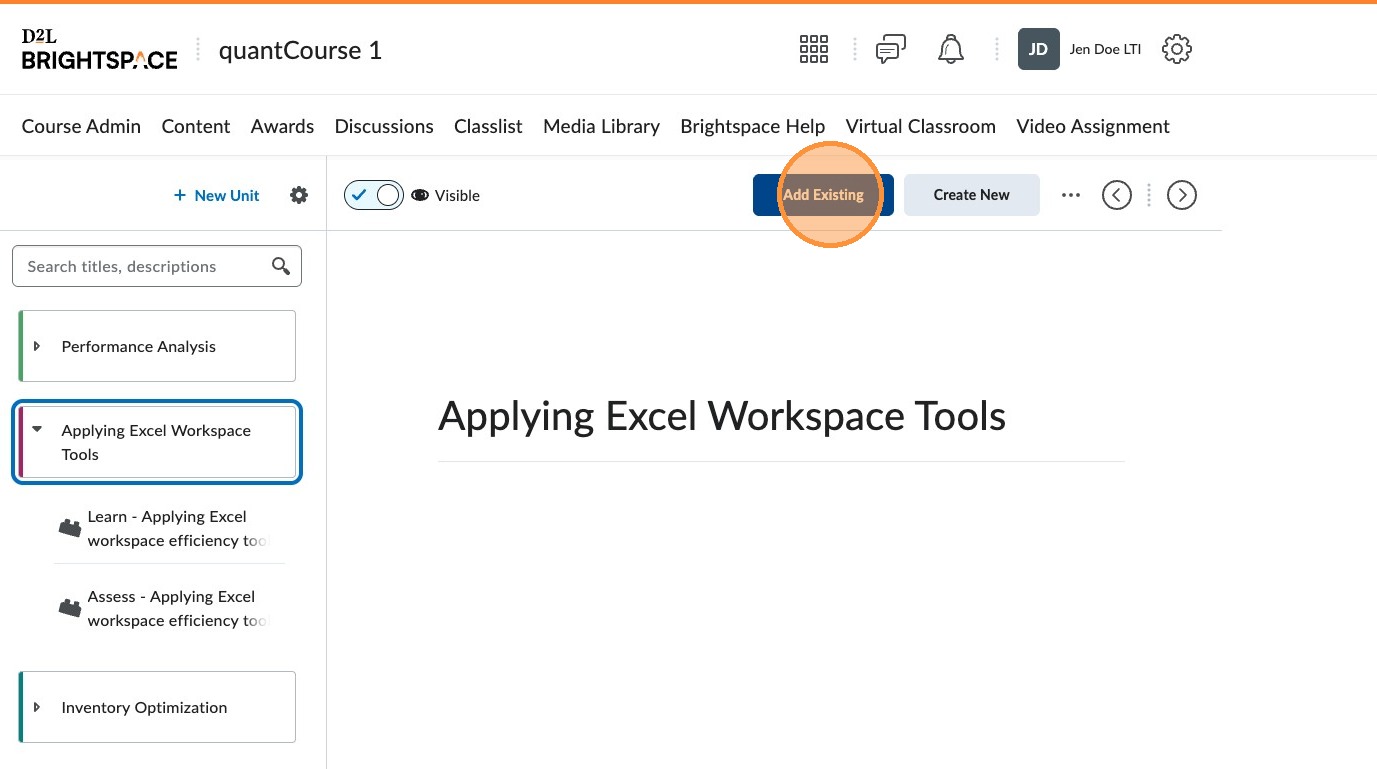Viewport: 1377px width, 769px height.
Task: Click the unit settings gear beside New Unit
Action: pyautogui.click(x=299, y=195)
